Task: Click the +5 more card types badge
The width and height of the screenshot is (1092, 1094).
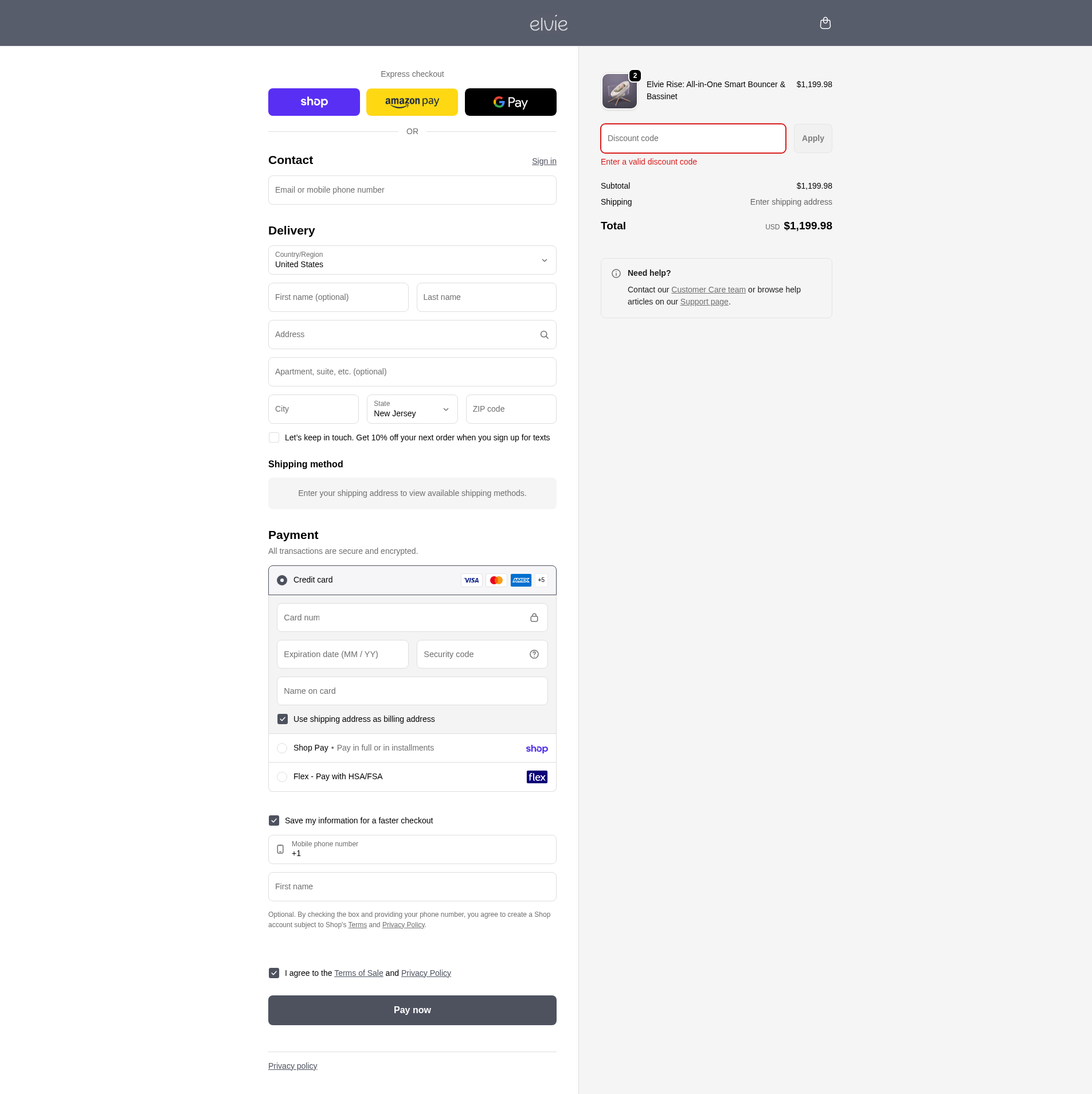Action: (541, 580)
